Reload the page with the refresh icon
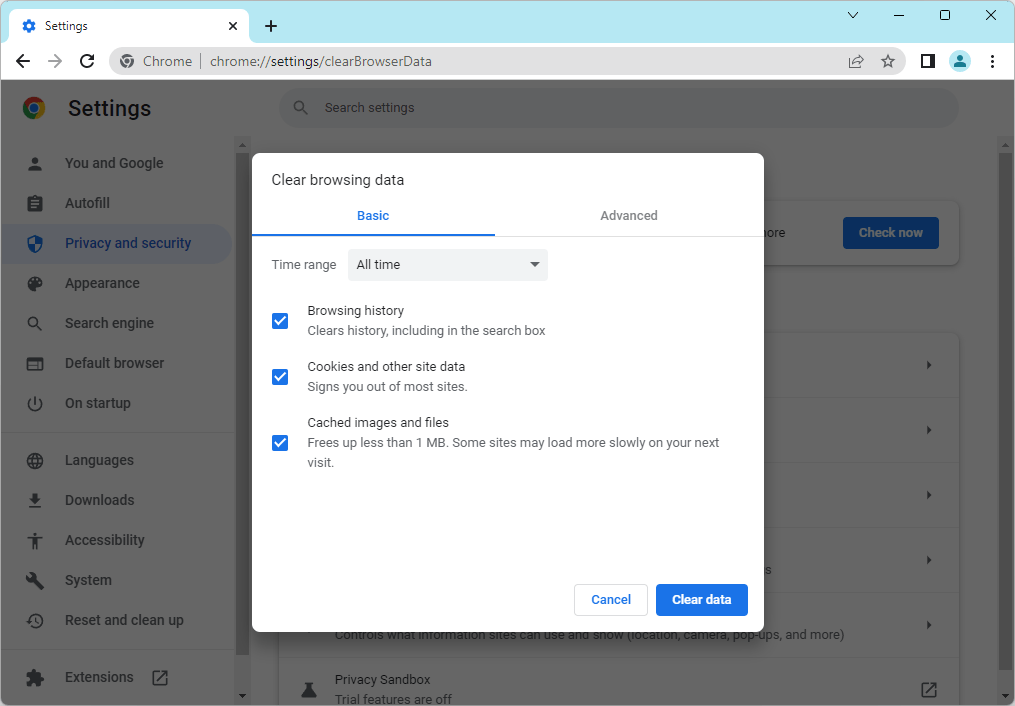Image resolution: width=1015 pixels, height=706 pixels. (x=87, y=61)
